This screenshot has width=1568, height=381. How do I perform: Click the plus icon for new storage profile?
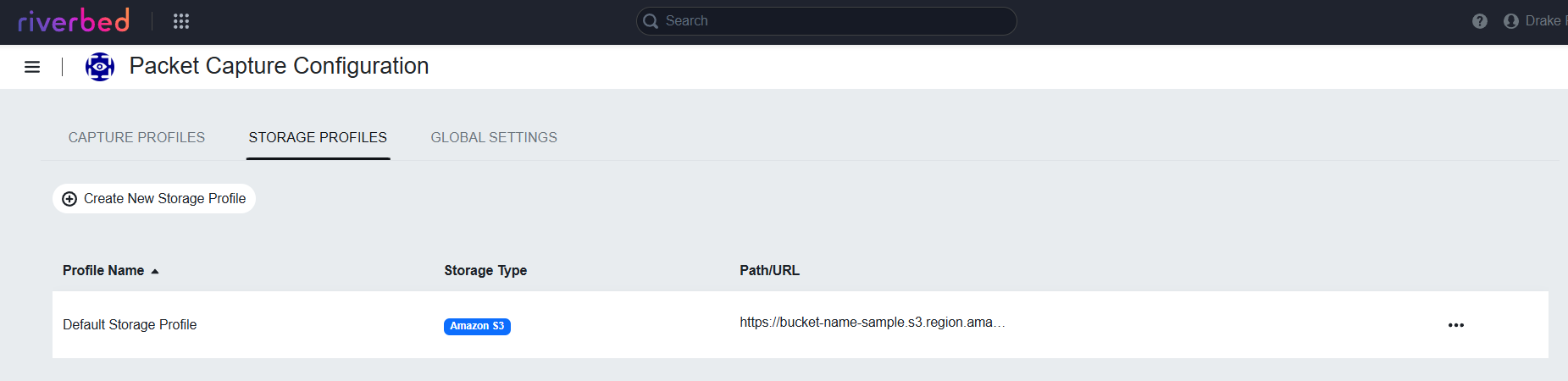pyautogui.click(x=69, y=199)
